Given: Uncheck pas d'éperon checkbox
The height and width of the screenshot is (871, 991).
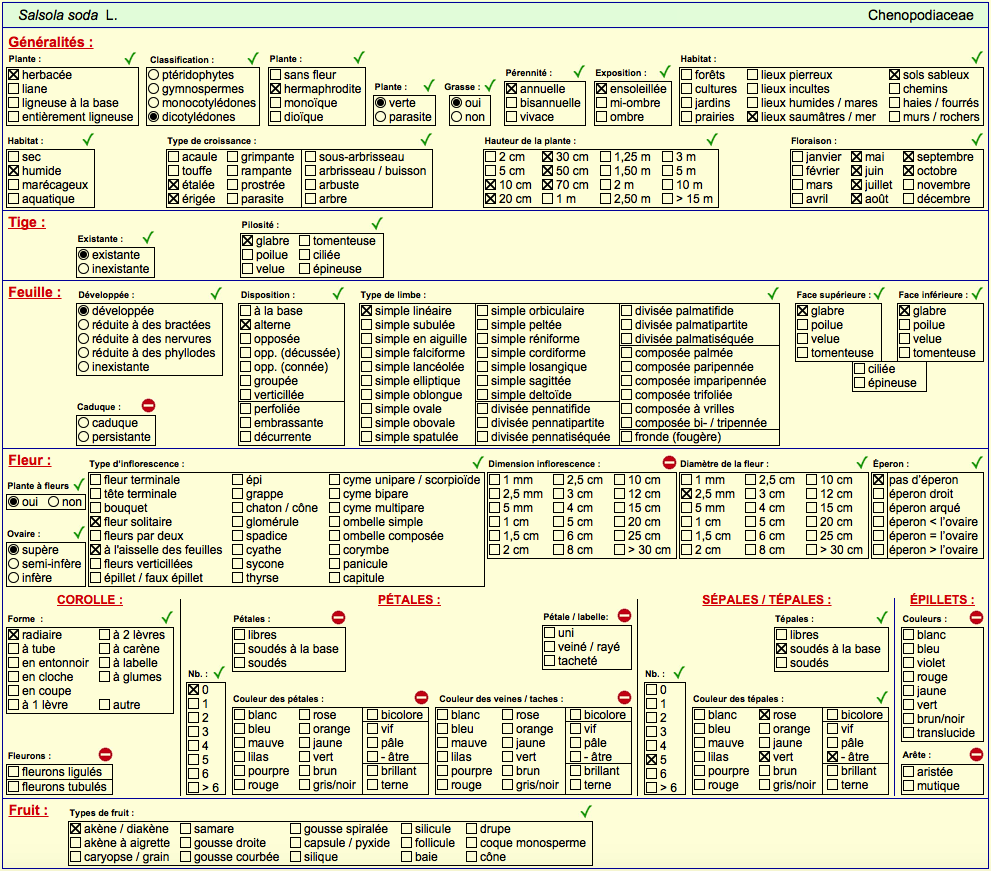Looking at the screenshot, I should tap(879, 480).
